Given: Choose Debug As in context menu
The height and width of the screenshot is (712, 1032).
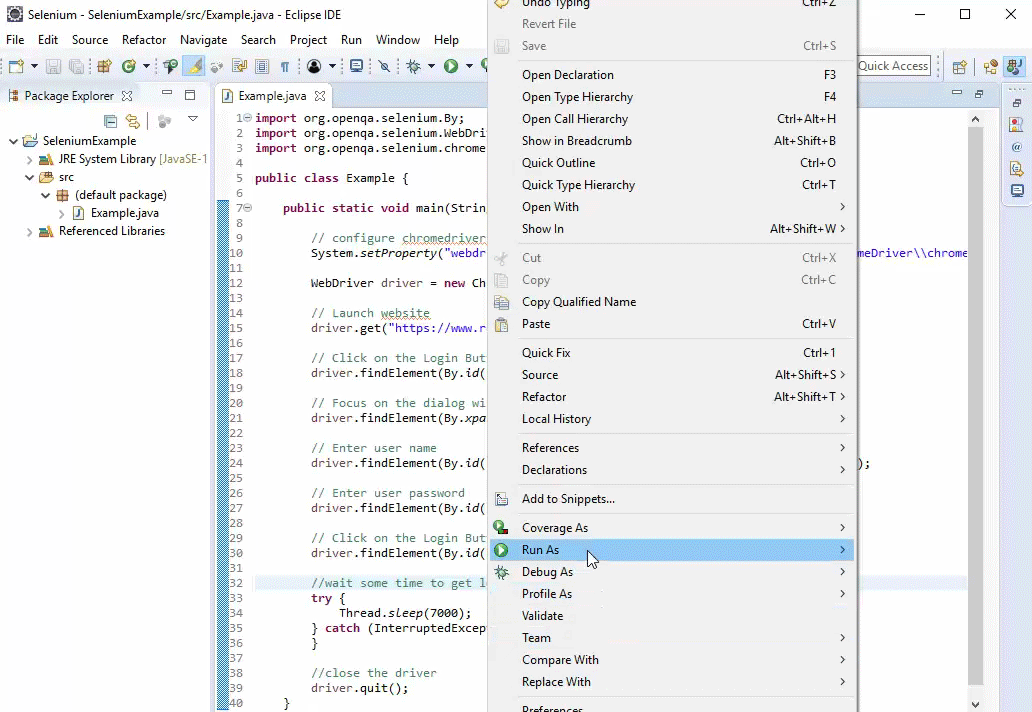Looking at the screenshot, I should click(x=671, y=572).
